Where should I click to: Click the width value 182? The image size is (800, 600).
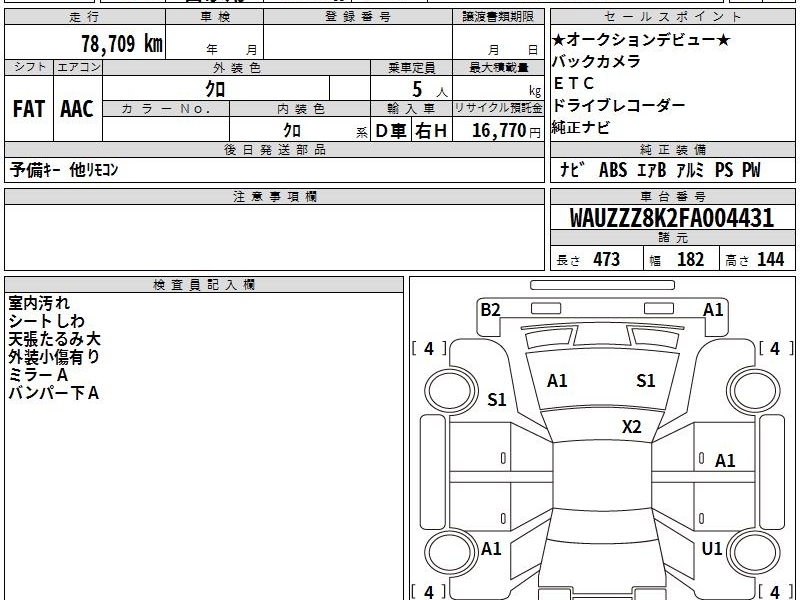691,259
